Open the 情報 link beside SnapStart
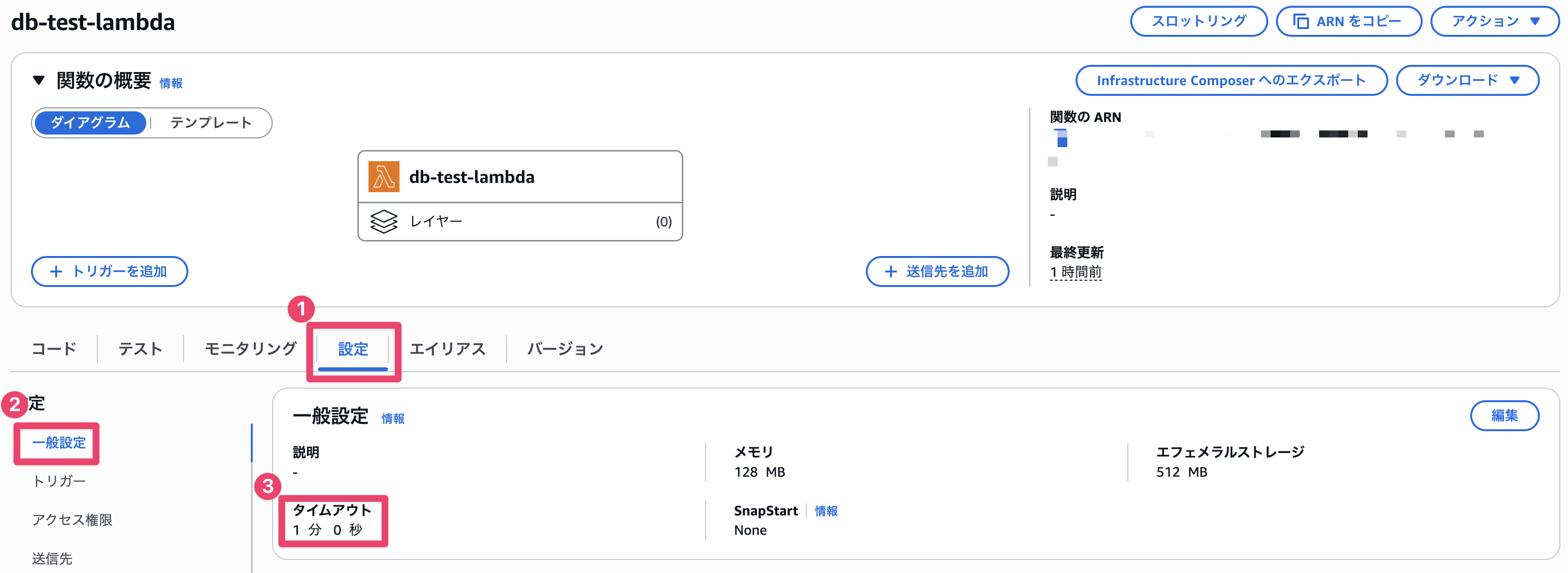The image size is (1568, 573). [826, 511]
